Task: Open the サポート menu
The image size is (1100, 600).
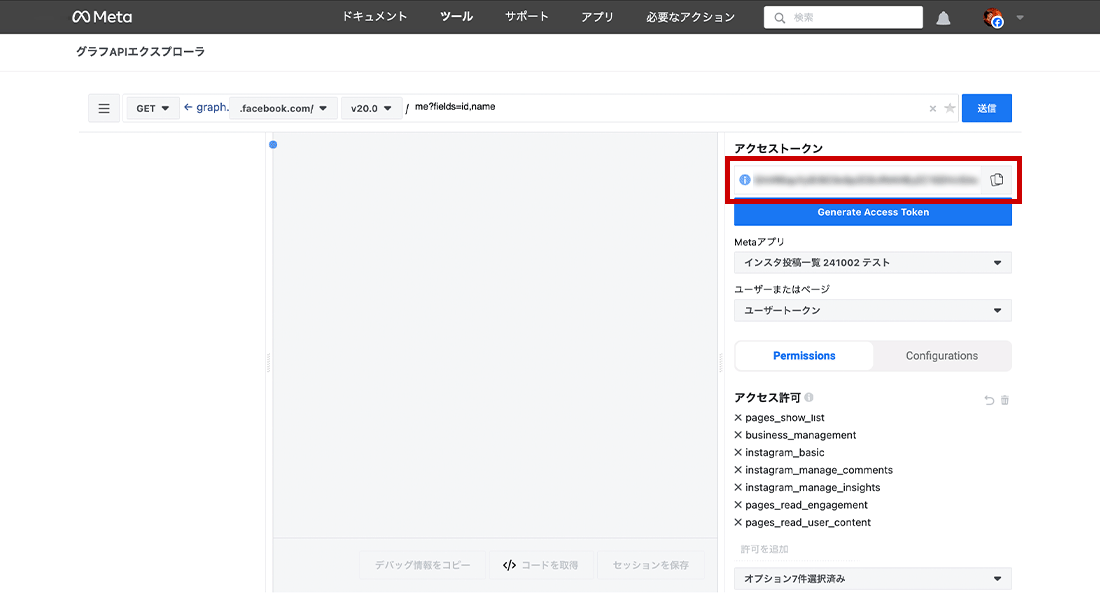Action: (527, 17)
